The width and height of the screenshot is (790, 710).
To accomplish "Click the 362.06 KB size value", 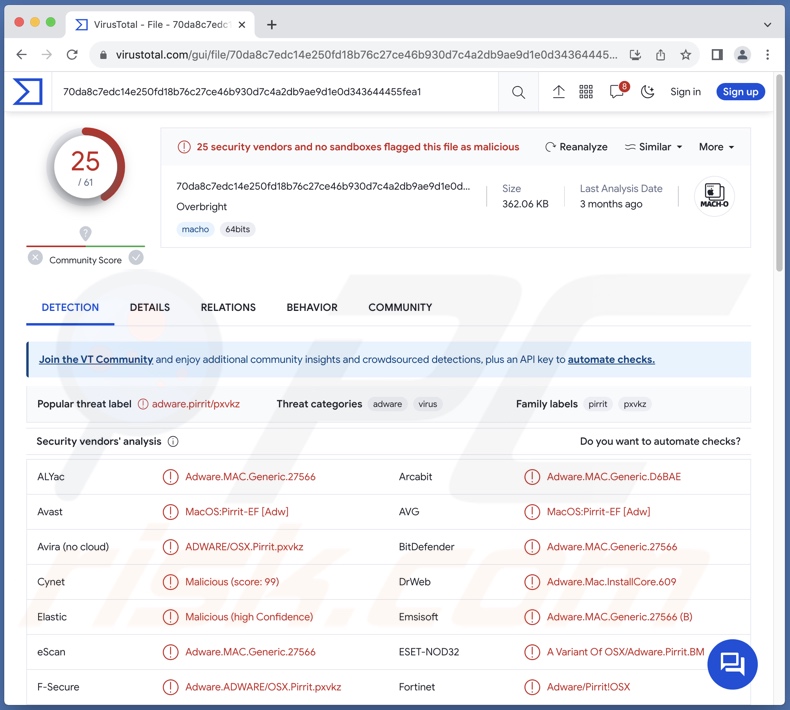I will (525, 204).
